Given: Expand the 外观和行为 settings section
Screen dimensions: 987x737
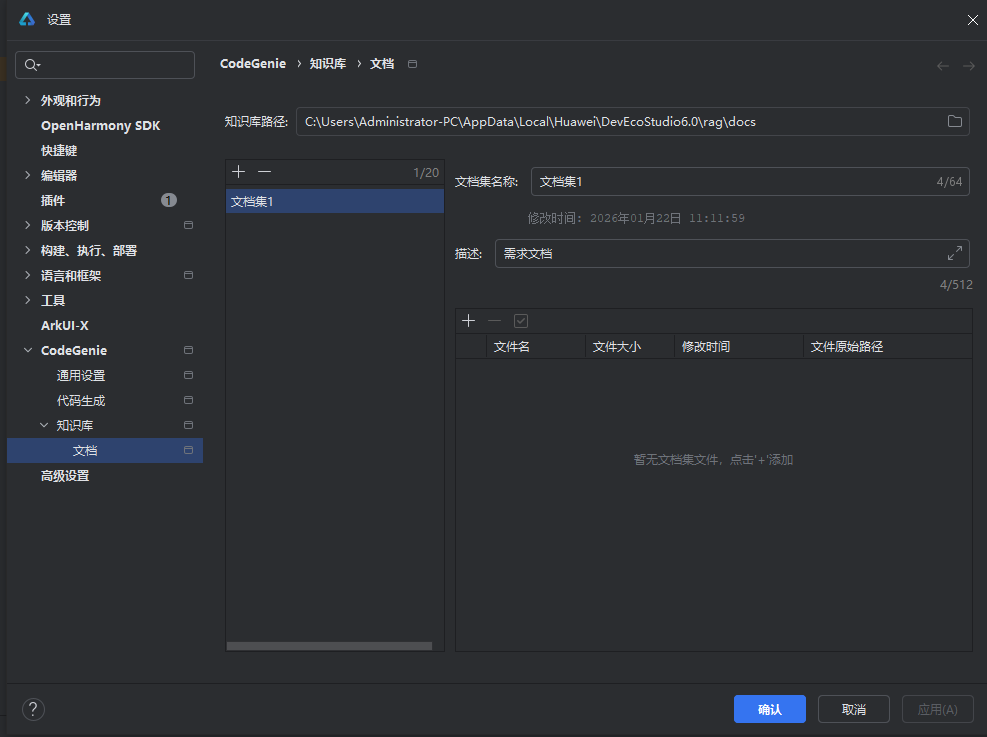Looking at the screenshot, I should [26, 100].
